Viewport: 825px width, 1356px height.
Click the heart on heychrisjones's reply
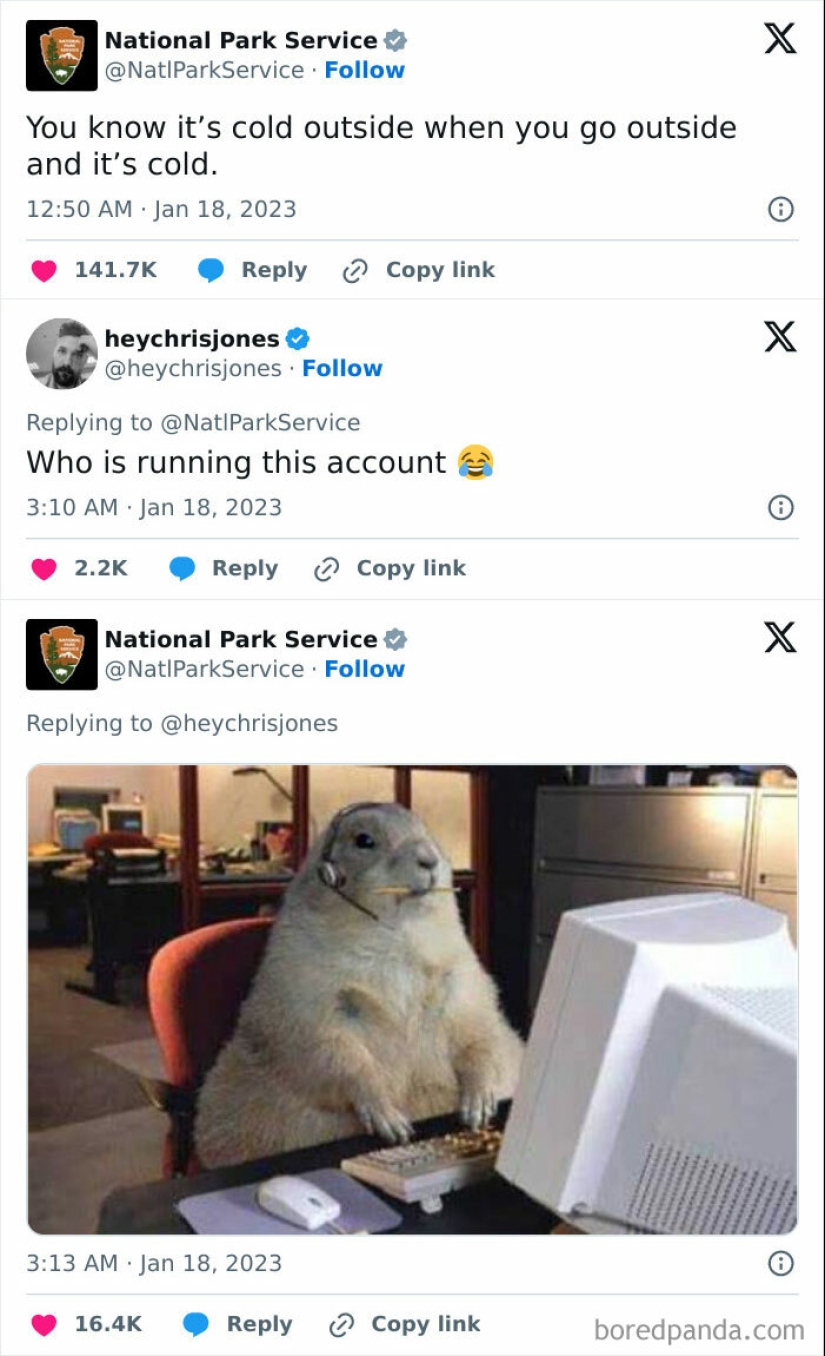[44, 569]
